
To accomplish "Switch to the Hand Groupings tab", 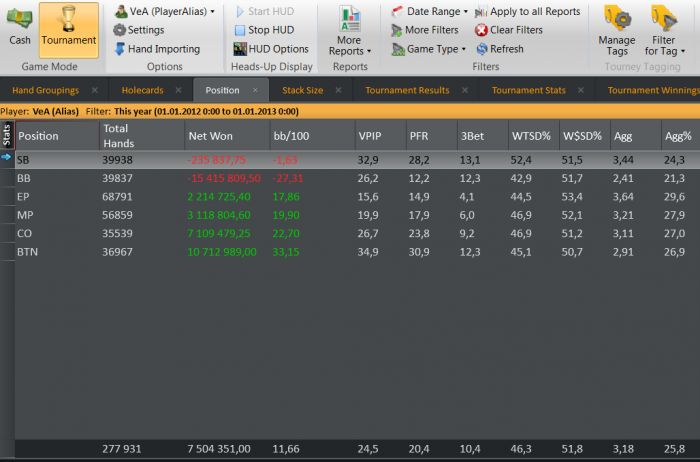I will pyautogui.click(x=46, y=90).
